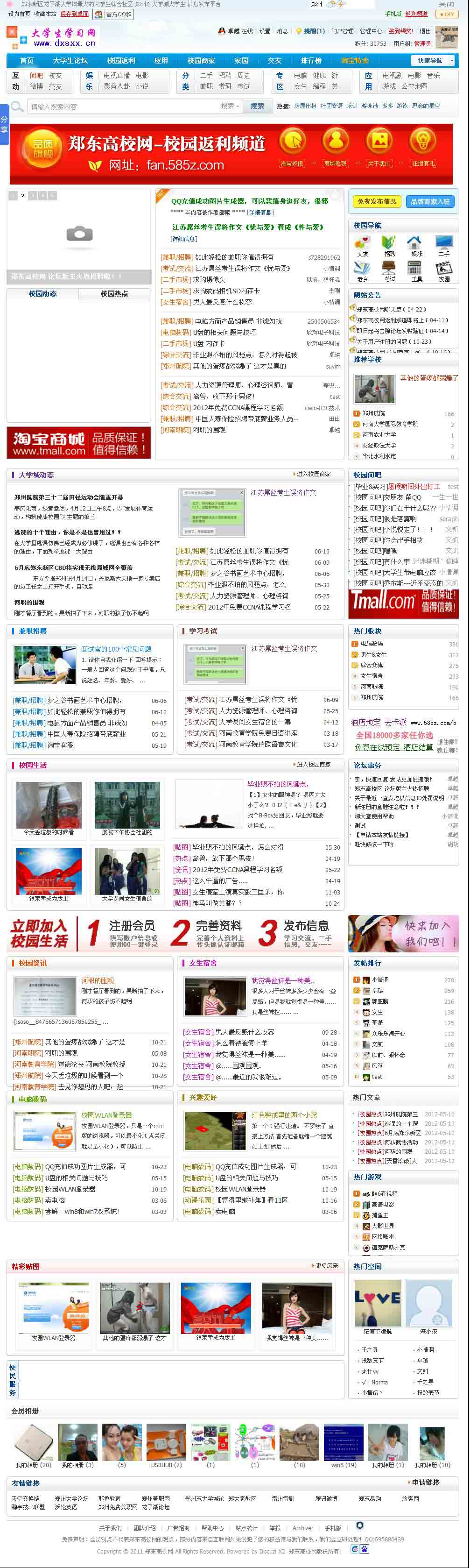Click the paw icon in footer copyright line
Image resolution: width=470 pixels, height=1568 pixels.
tap(365, 1548)
